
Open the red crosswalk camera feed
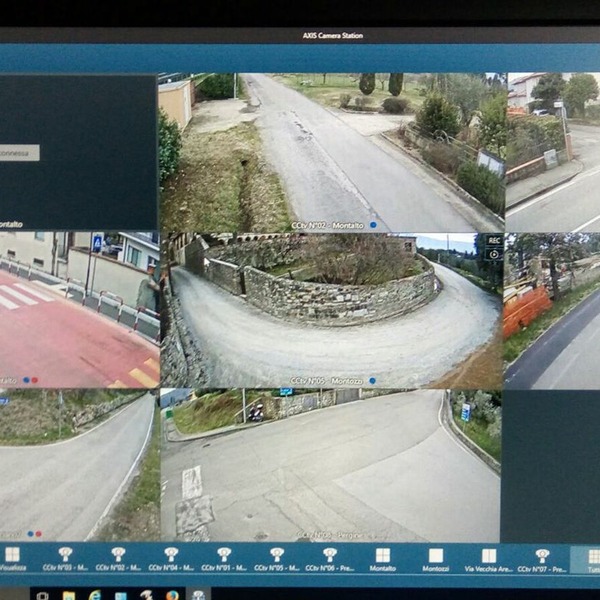click(x=79, y=310)
